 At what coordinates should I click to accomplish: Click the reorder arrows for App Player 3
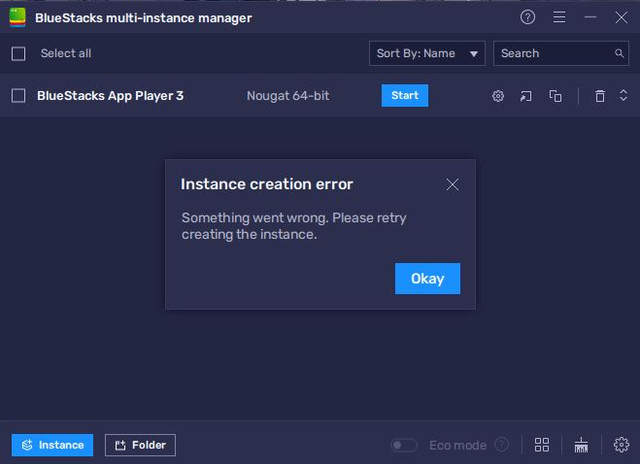click(x=623, y=95)
